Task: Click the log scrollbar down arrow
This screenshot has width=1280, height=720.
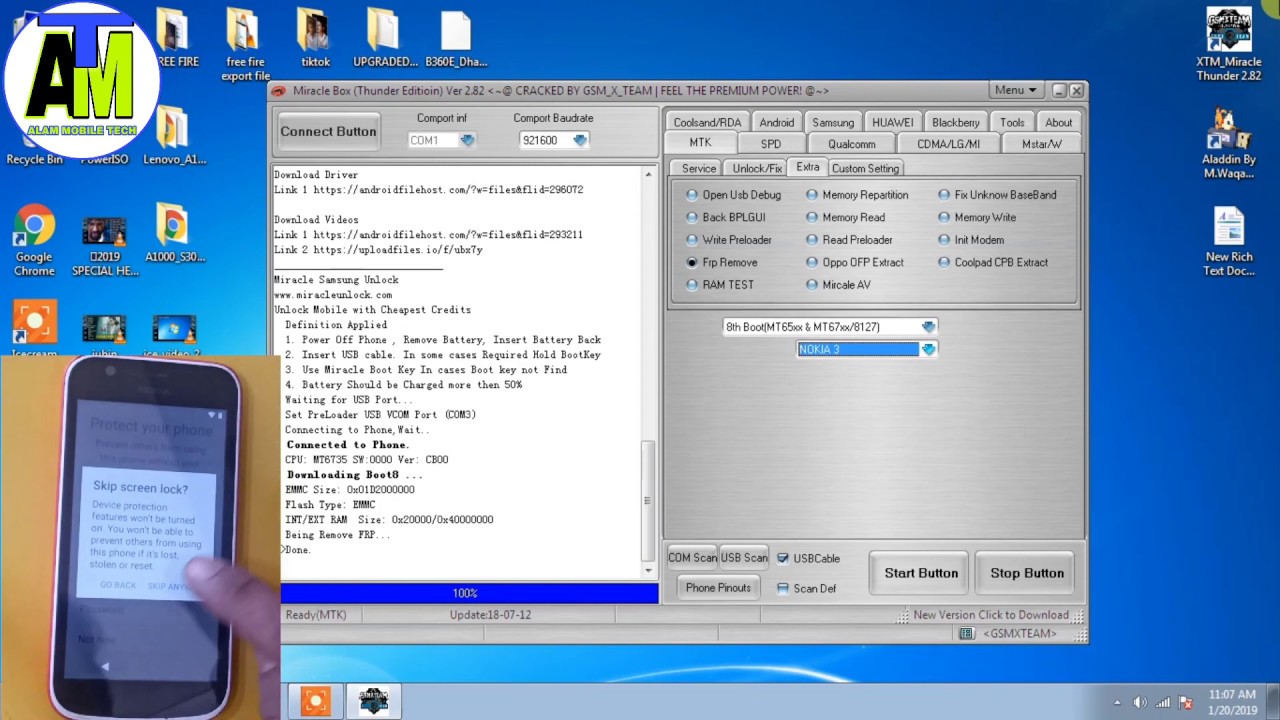Action: (648, 571)
